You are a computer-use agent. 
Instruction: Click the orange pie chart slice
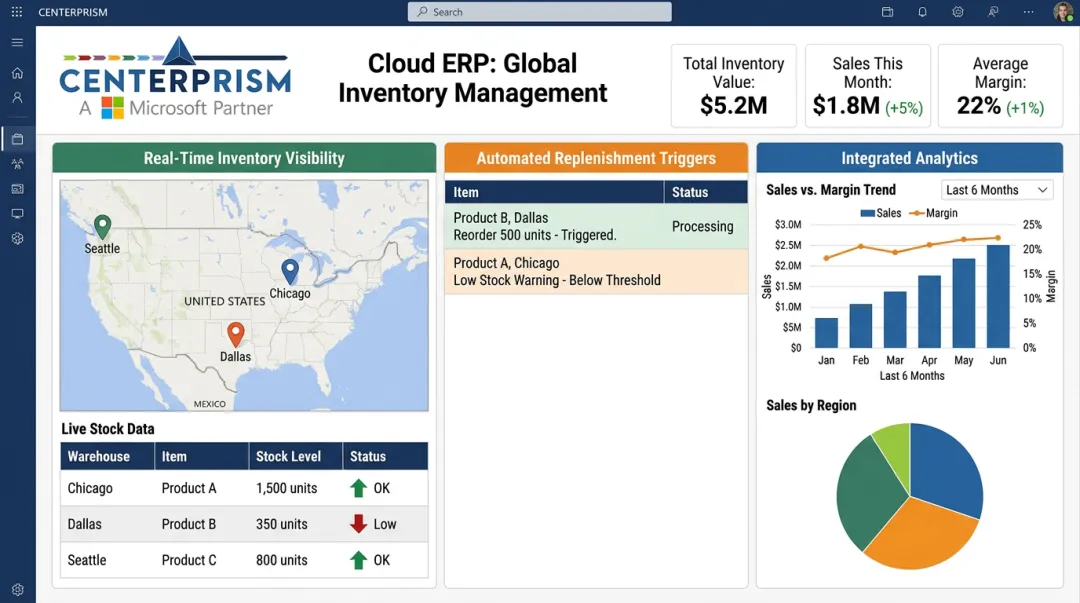click(x=923, y=534)
